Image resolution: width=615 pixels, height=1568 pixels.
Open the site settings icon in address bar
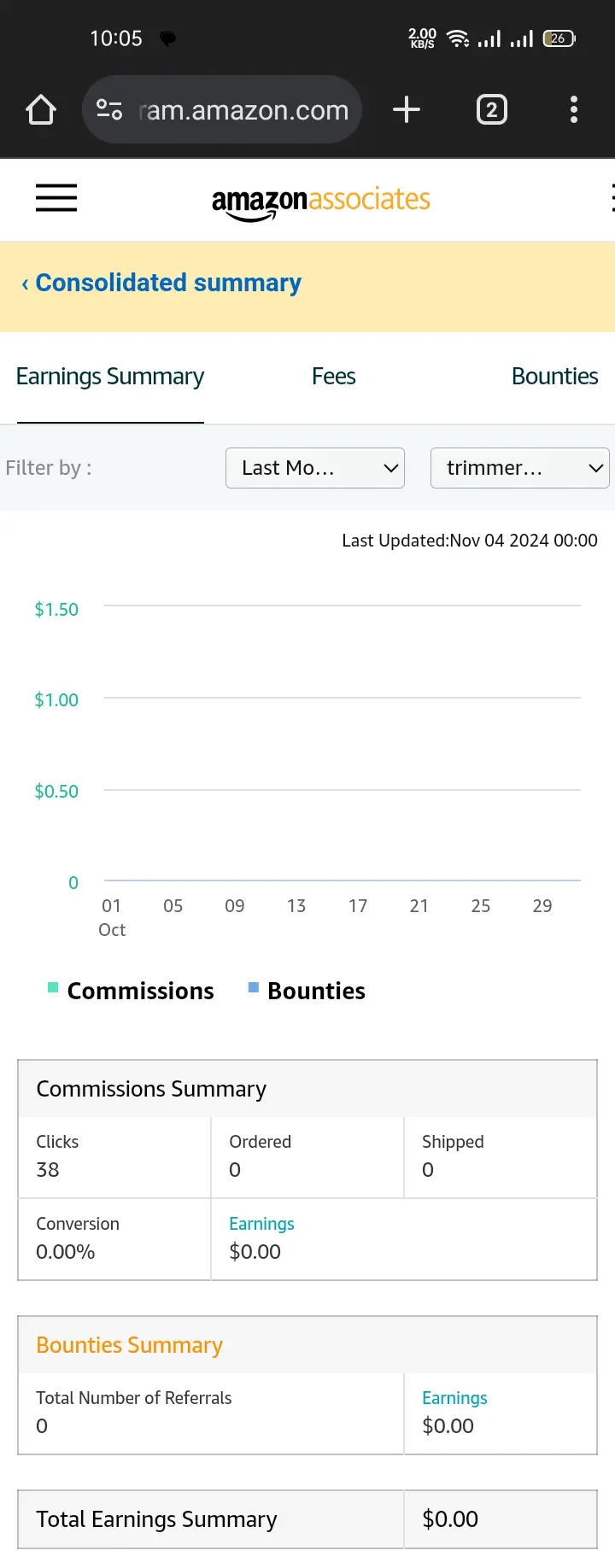[109, 109]
